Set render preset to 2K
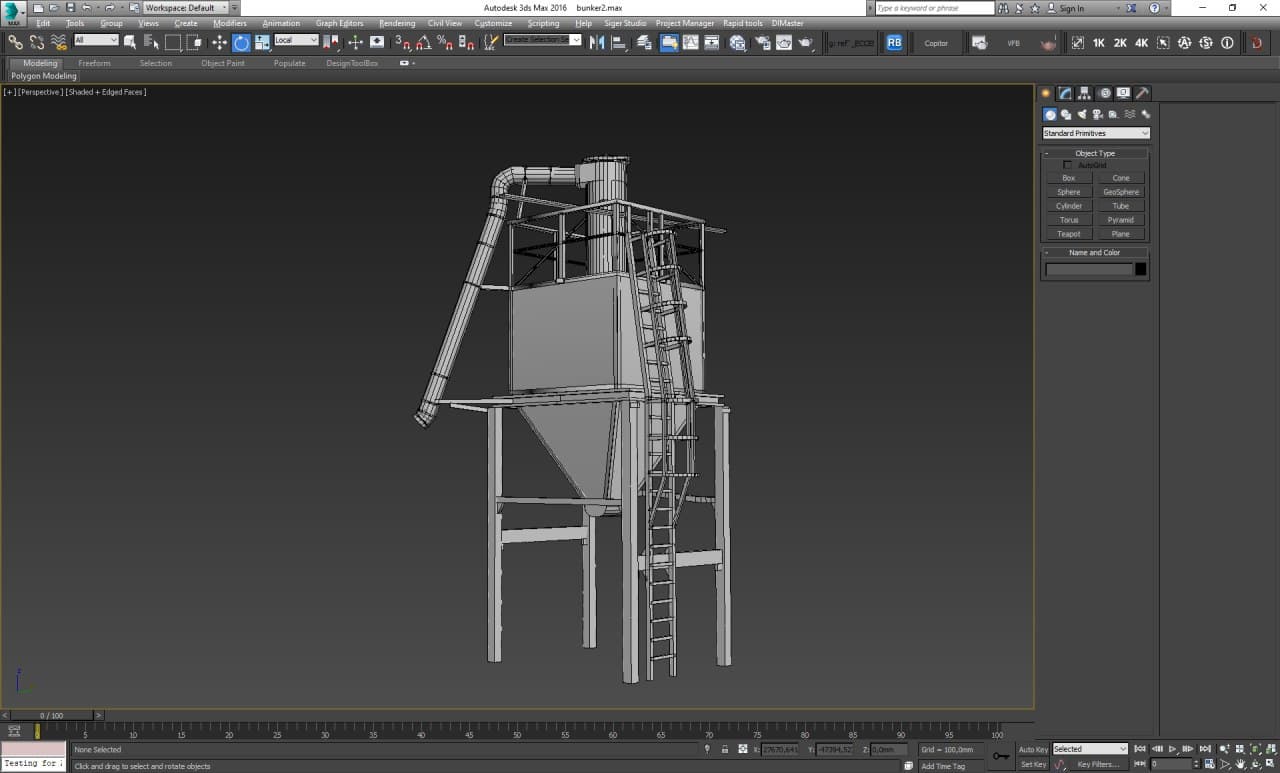This screenshot has width=1280, height=773. click(1120, 43)
